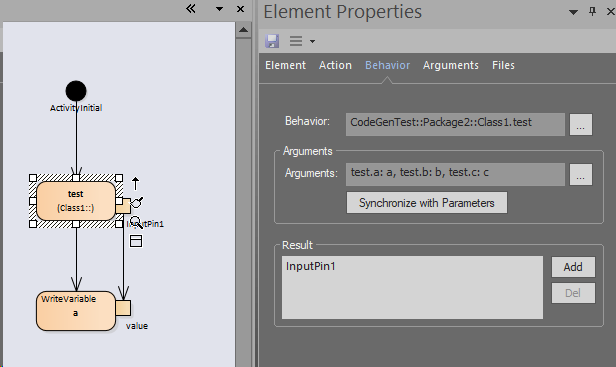
Task: Switch to the Arguments tab
Action: [x=451, y=65]
